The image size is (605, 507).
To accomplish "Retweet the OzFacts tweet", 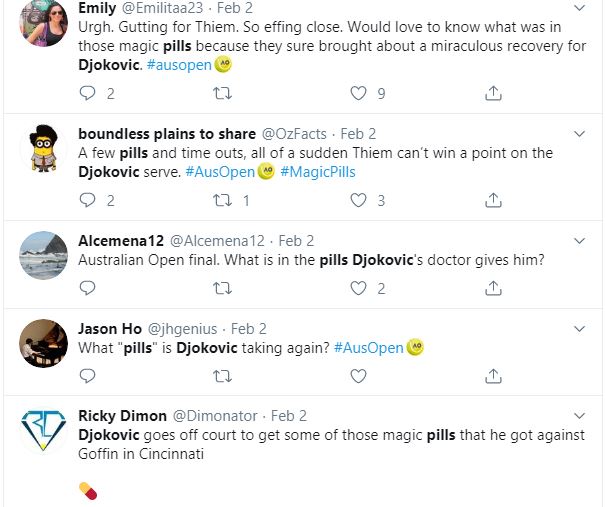I will [x=224, y=200].
